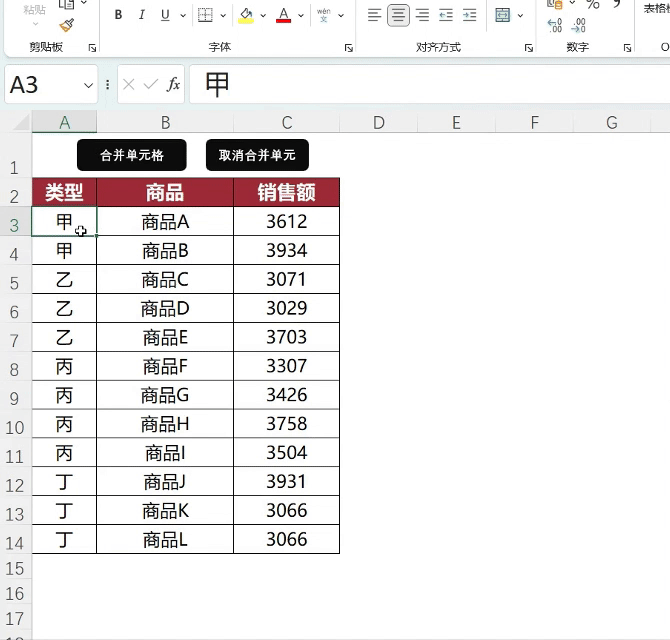Open the font color dropdown arrow

(x=301, y=15)
